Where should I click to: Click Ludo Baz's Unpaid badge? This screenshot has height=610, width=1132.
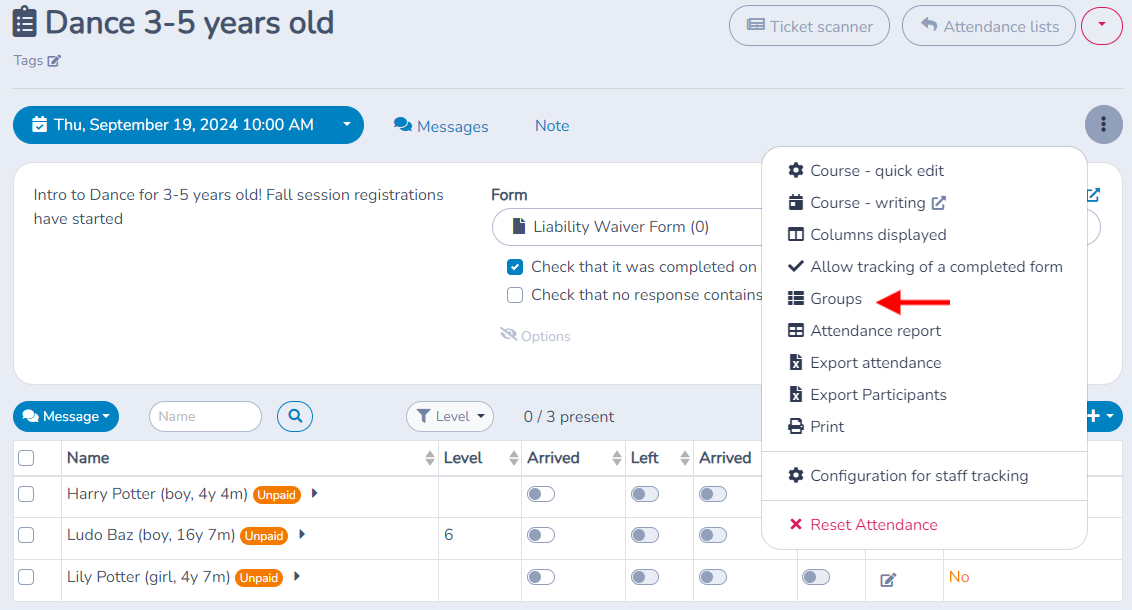coord(264,536)
